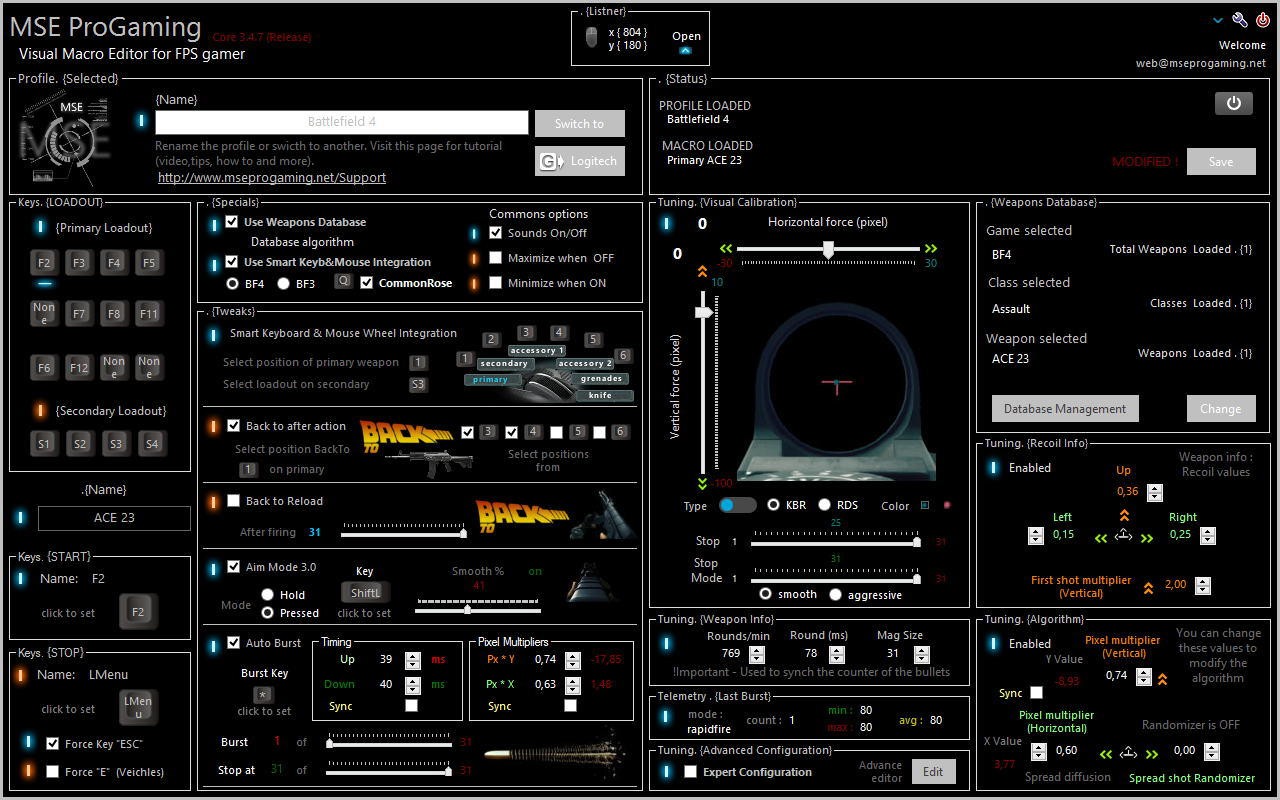Select the F6 loadout key
Image resolution: width=1280 pixels, height=800 pixels.
click(44, 368)
